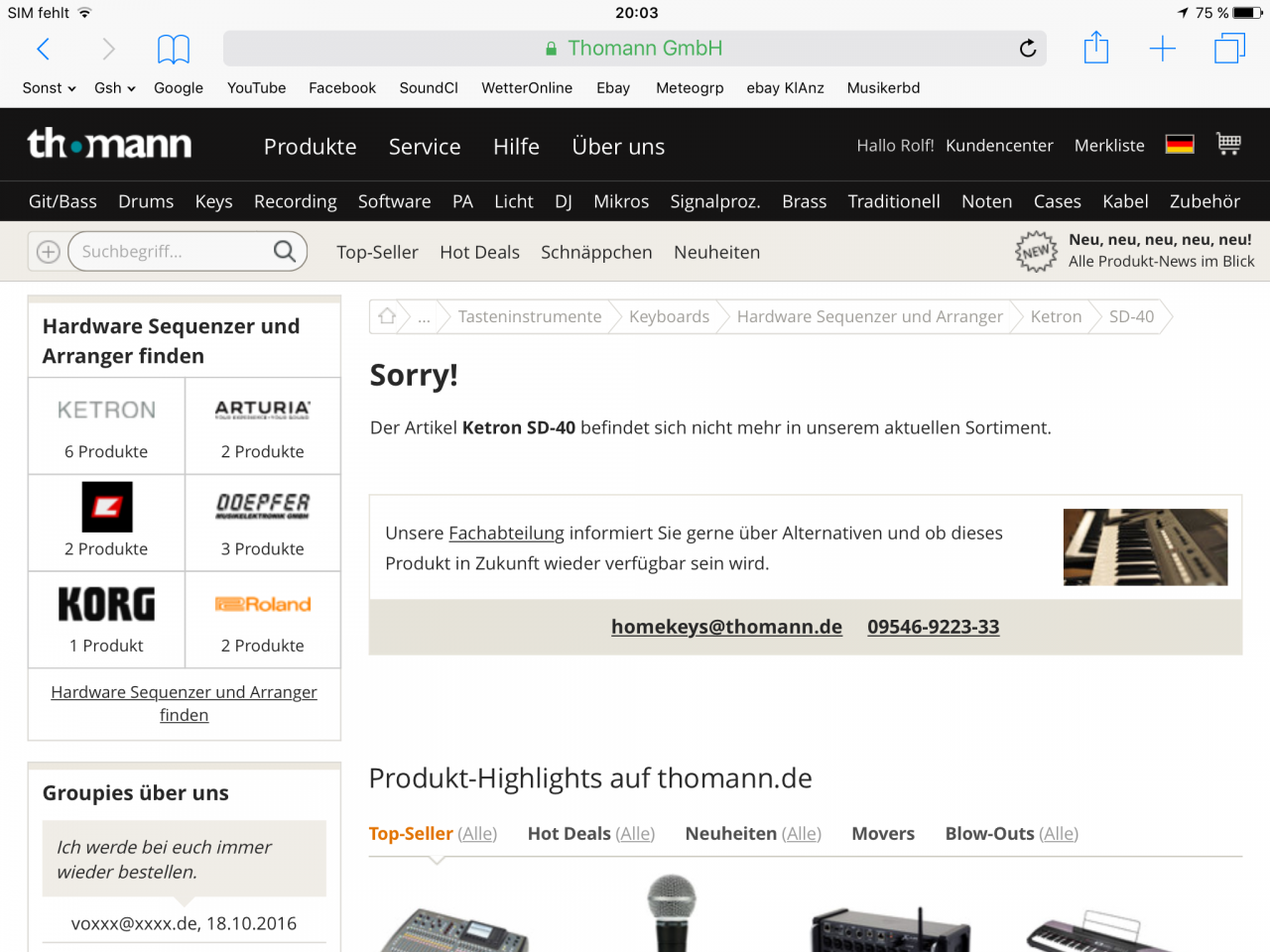Image resolution: width=1270 pixels, height=952 pixels.
Task: Add a new Safari tab
Action: click(1162, 49)
